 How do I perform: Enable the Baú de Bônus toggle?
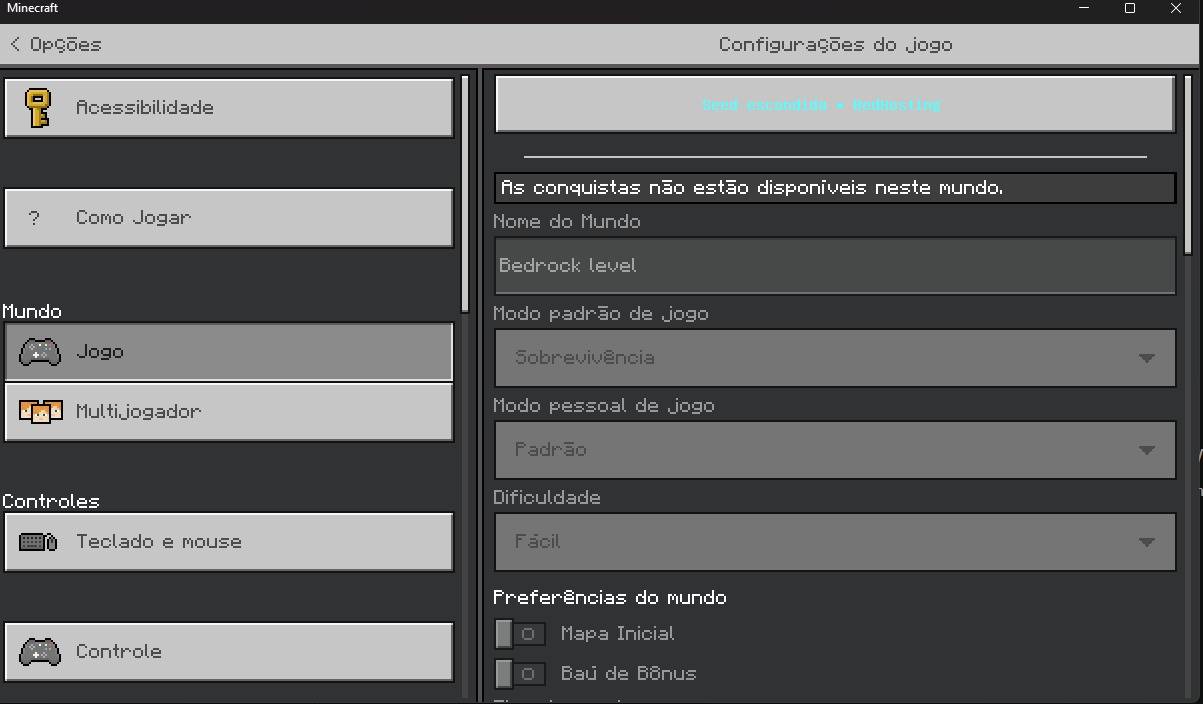tap(519, 673)
